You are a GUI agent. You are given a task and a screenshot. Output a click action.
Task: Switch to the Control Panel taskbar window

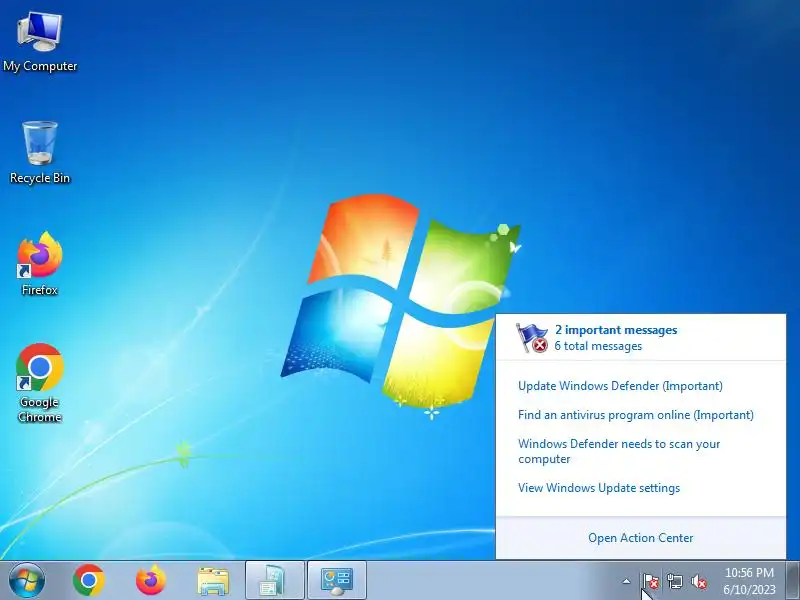[337, 580]
